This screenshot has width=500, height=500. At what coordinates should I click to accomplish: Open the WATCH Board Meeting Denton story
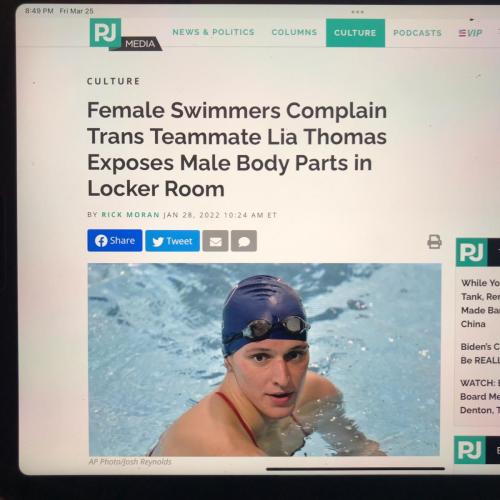(480, 396)
